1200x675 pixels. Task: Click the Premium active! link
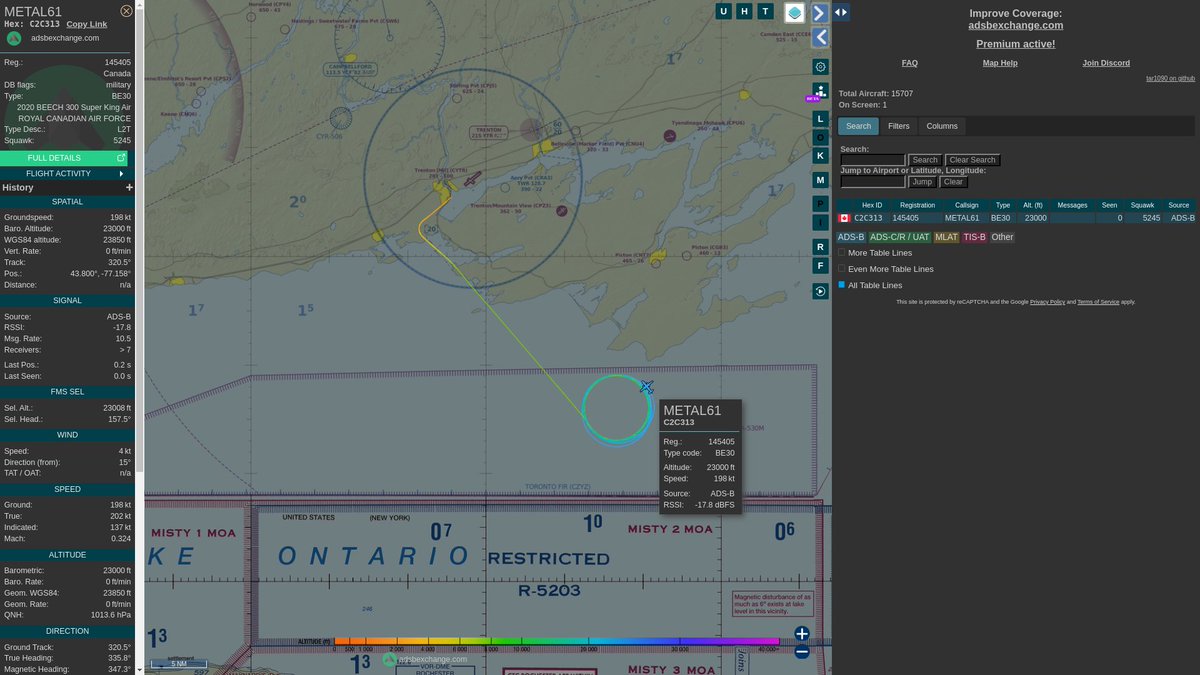(1016, 44)
